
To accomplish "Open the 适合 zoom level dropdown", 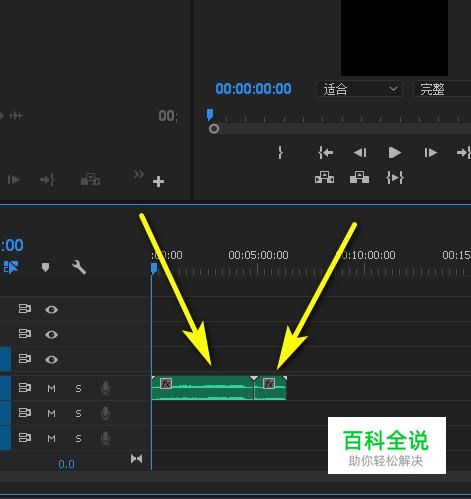I will point(359,89).
